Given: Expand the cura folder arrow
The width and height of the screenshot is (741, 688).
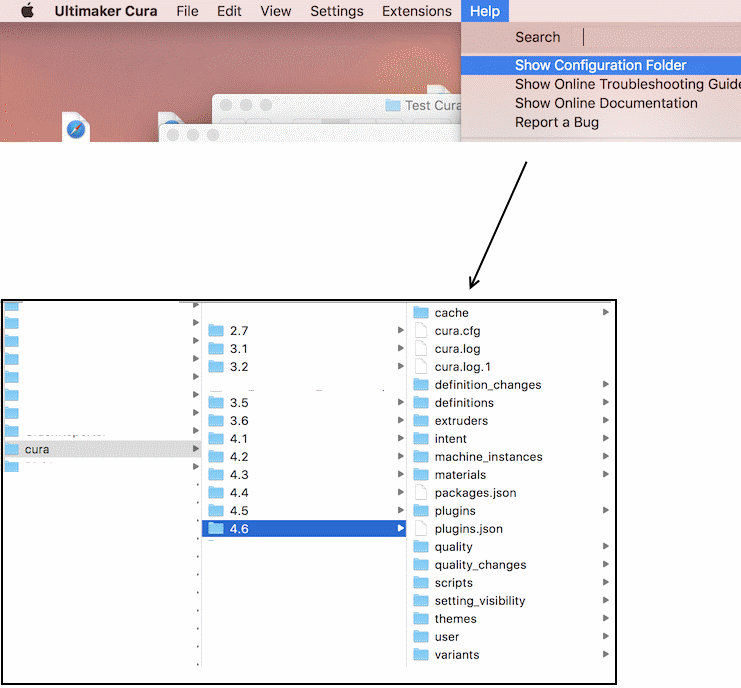Looking at the screenshot, I should 196,448.
